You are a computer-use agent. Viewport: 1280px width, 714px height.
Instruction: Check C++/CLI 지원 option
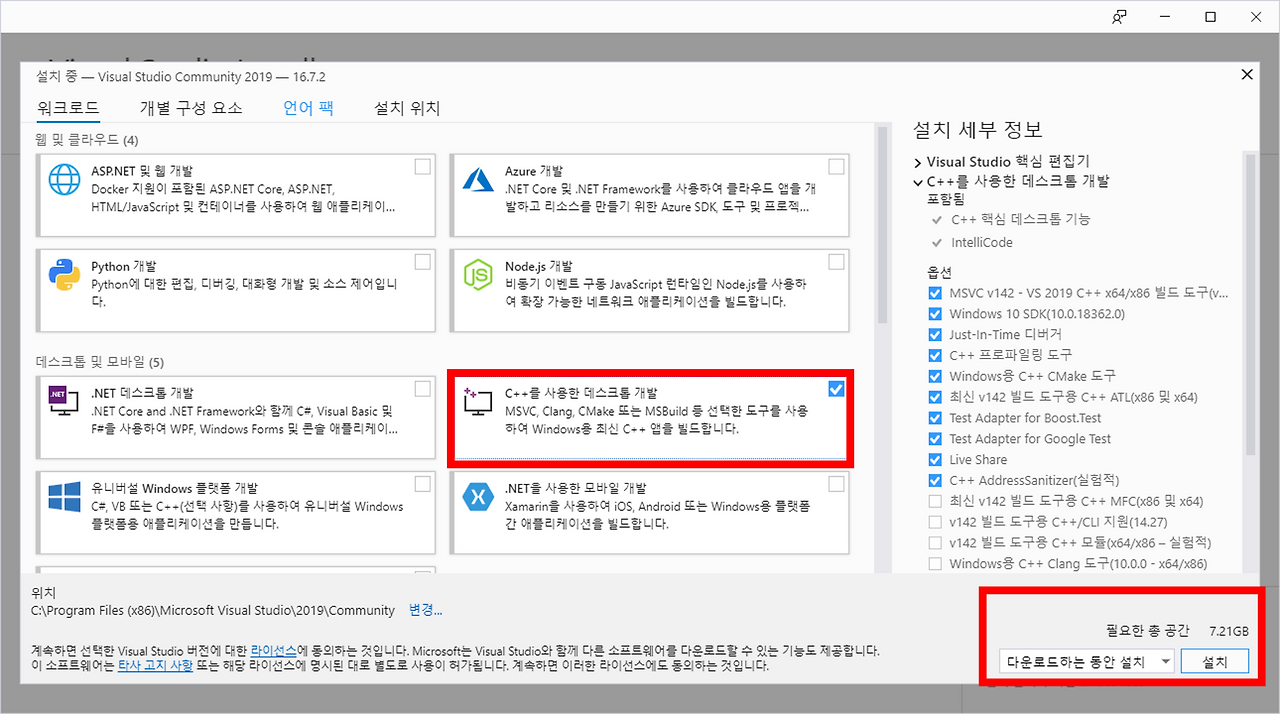(935, 522)
